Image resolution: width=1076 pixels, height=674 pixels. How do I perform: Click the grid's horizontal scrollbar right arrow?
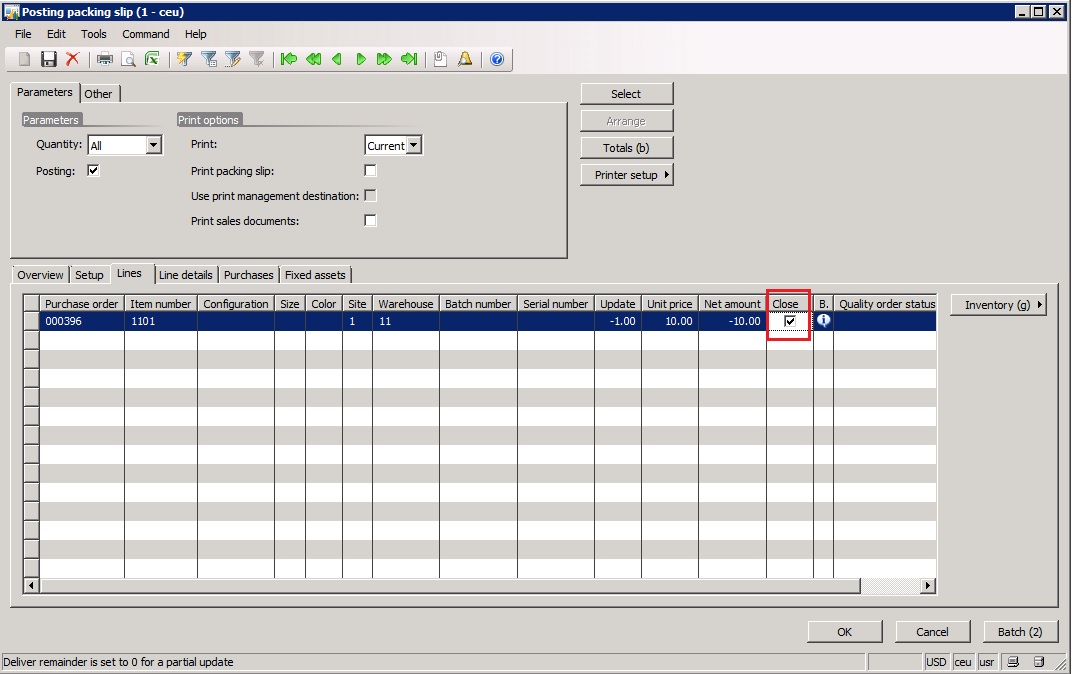[928, 586]
